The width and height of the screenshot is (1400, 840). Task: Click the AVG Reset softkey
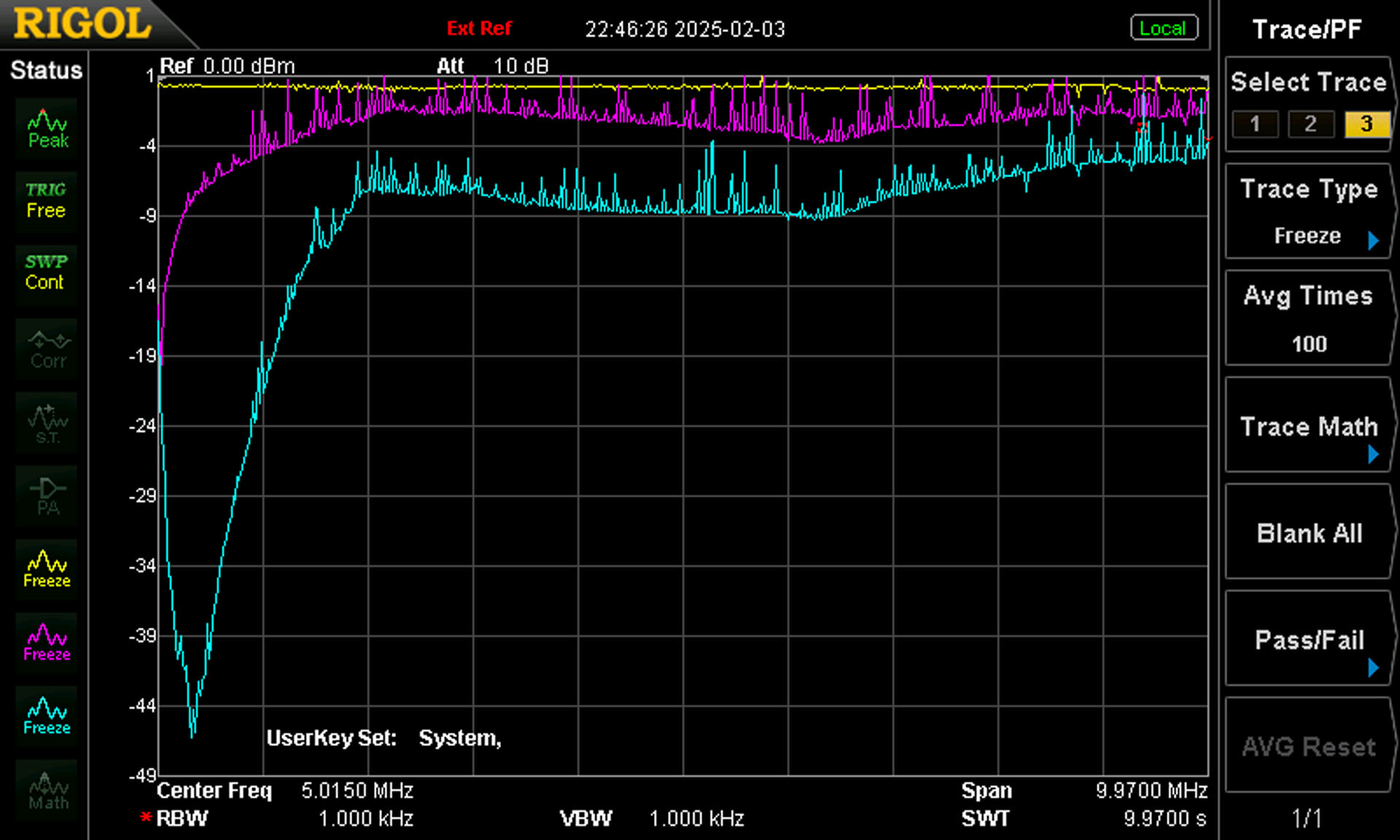point(1309,746)
